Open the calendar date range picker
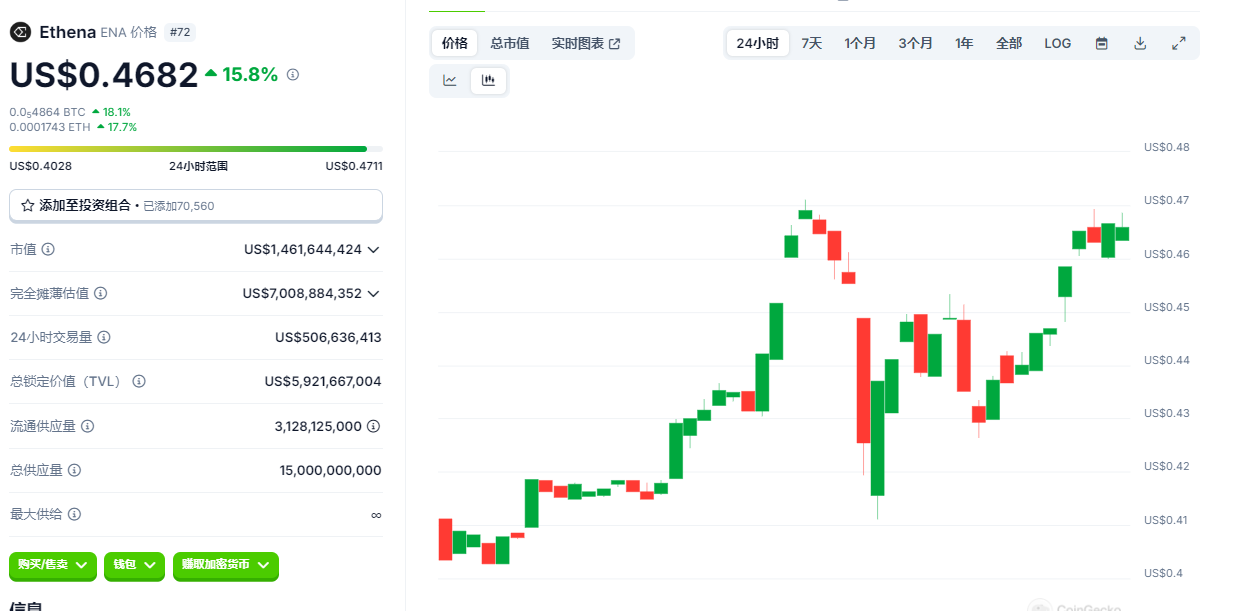Image resolution: width=1241 pixels, height=611 pixels. click(1101, 43)
